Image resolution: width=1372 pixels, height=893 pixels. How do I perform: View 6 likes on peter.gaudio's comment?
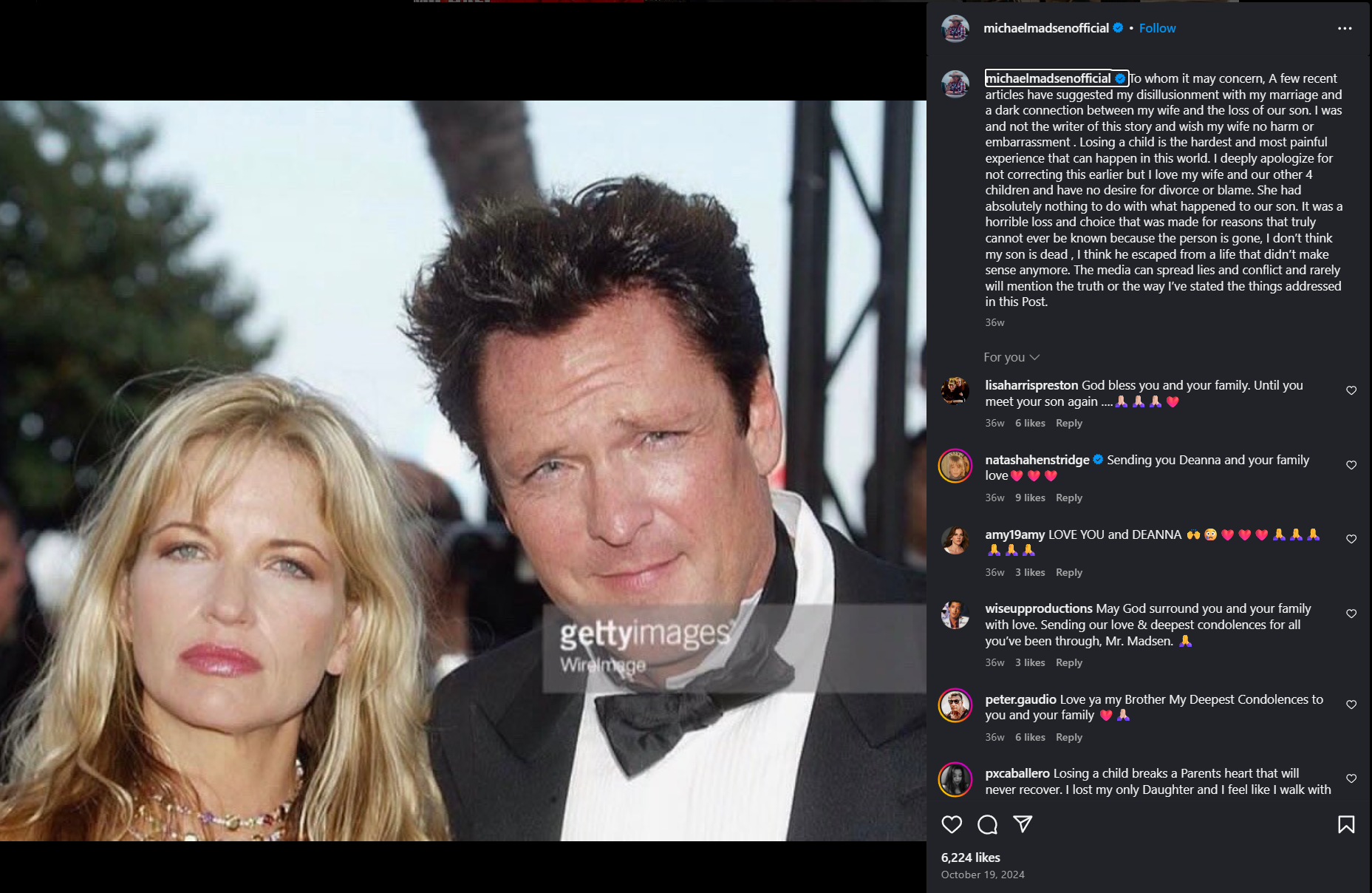click(1030, 737)
